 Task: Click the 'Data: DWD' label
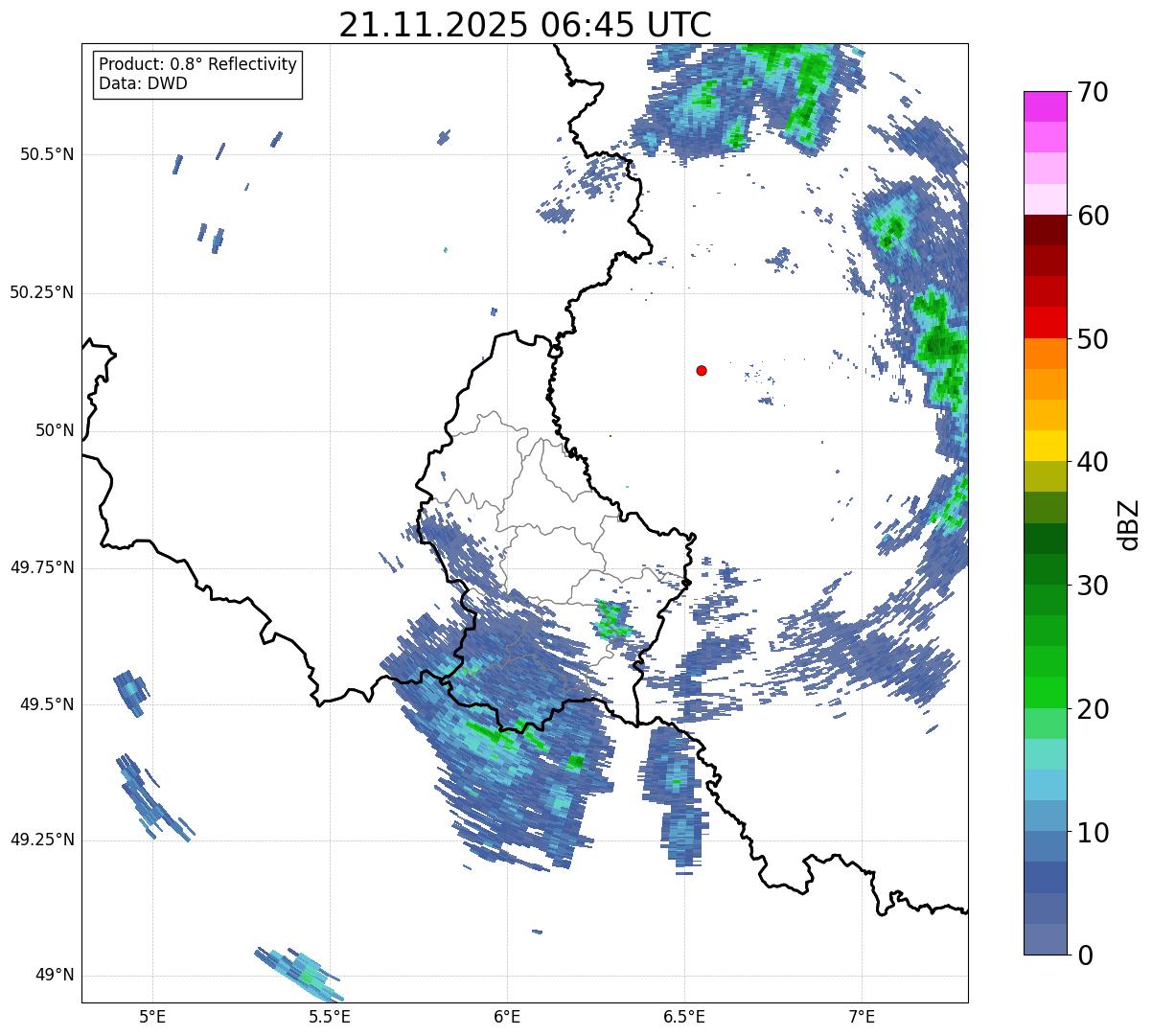click(143, 83)
